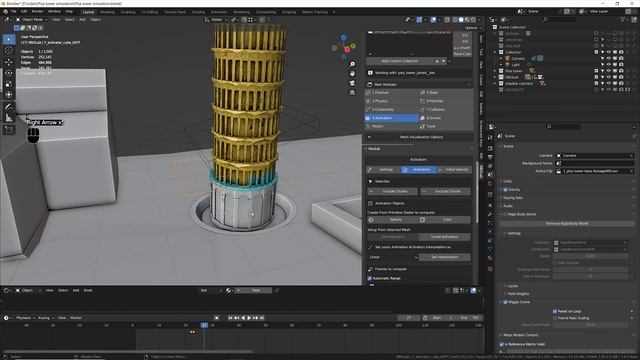This screenshot has width=640, height=360.
Task: Open the Window menu
Action: coord(54,11)
